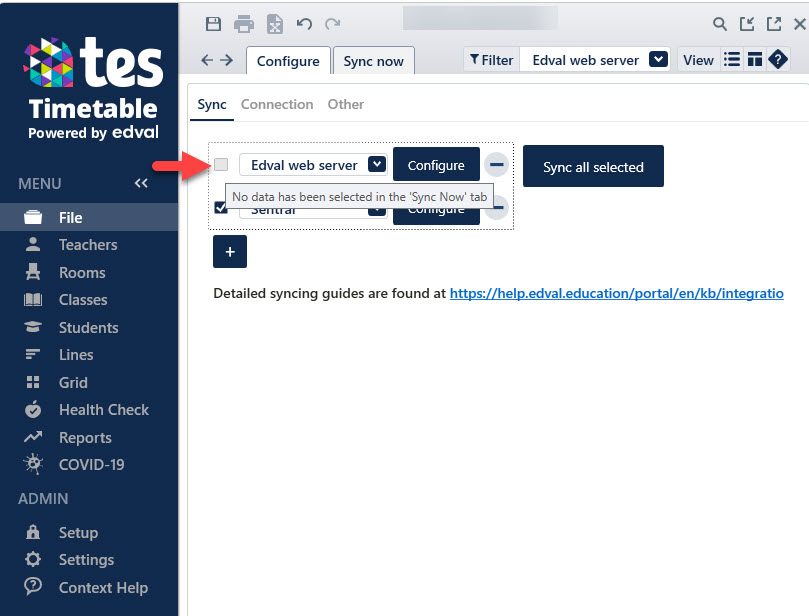The height and width of the screenshot is (616, 809).
Task: Open the help diamond question icon
Action: [x=778, y=60]
